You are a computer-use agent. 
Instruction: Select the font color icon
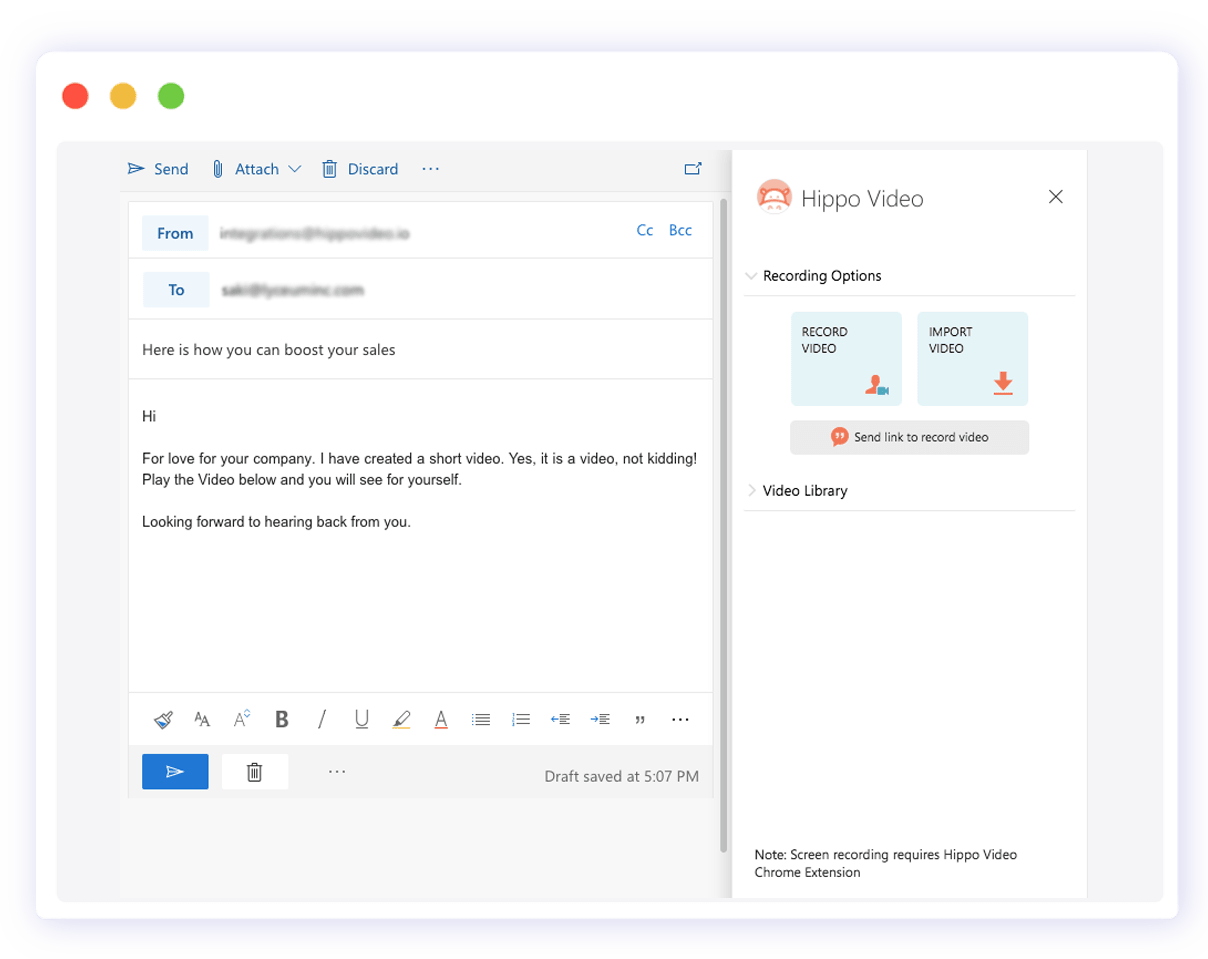[440, 719]
